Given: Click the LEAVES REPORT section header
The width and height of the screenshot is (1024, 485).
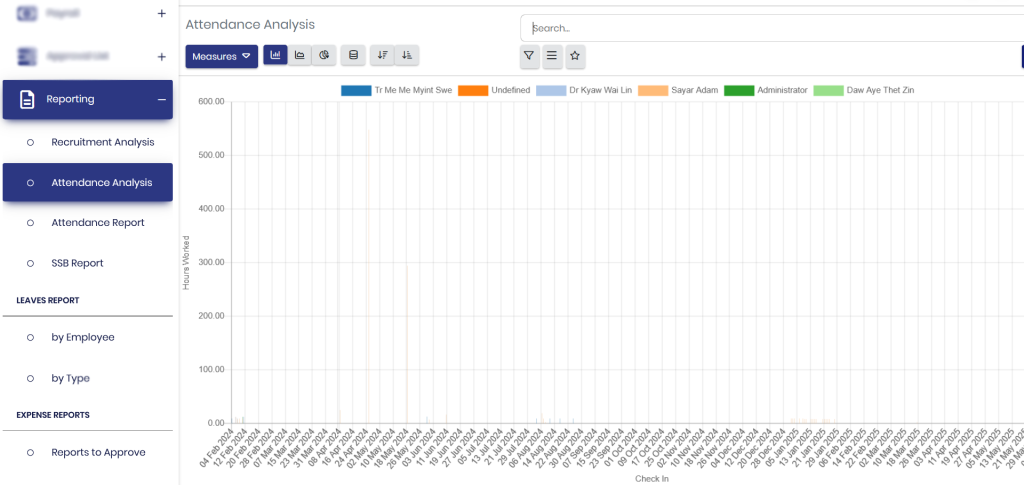Looking at the screenshot, I should pos(48,300).
